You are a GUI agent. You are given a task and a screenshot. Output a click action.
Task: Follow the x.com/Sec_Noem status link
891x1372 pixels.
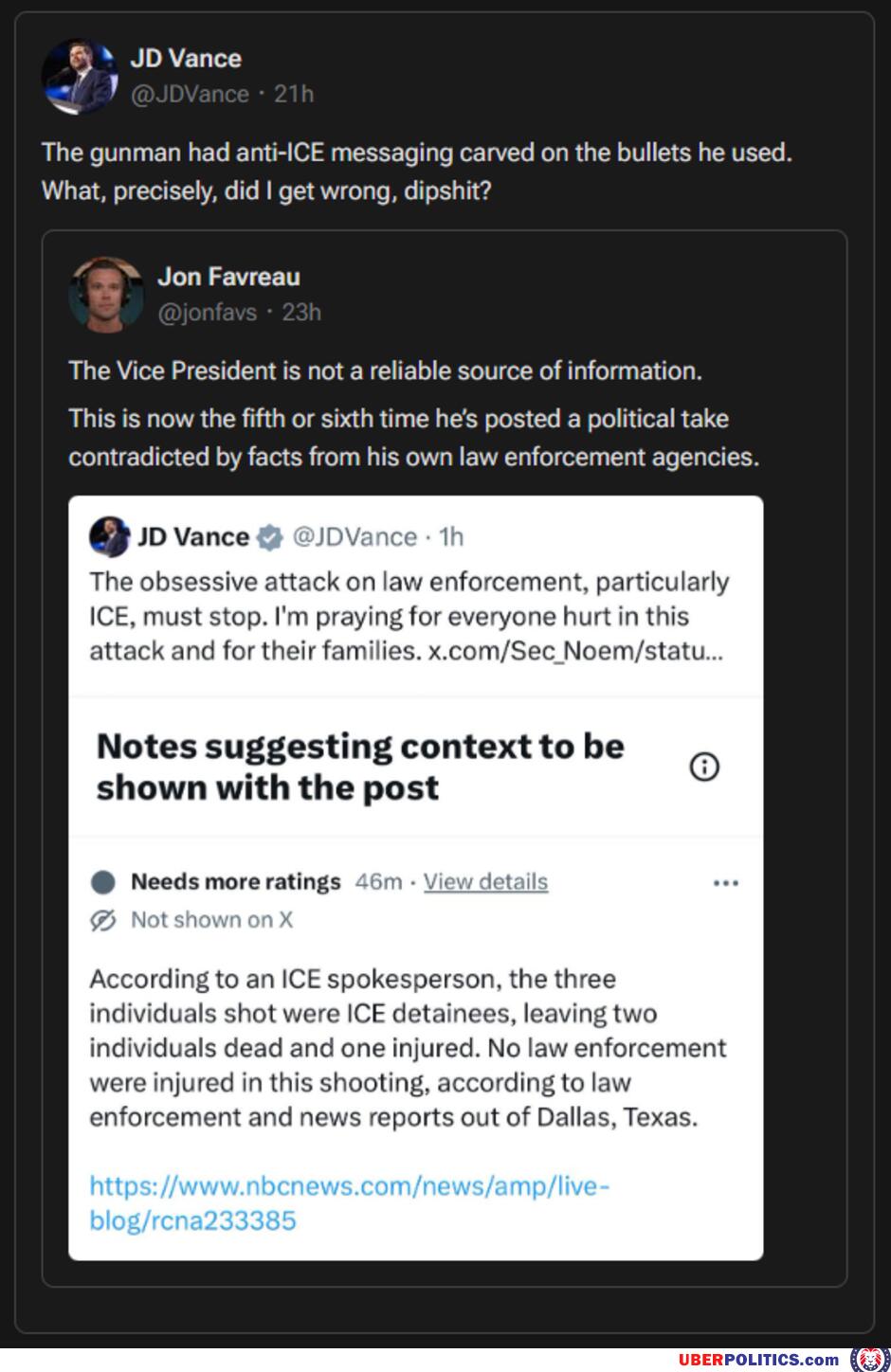pos(576,652)
